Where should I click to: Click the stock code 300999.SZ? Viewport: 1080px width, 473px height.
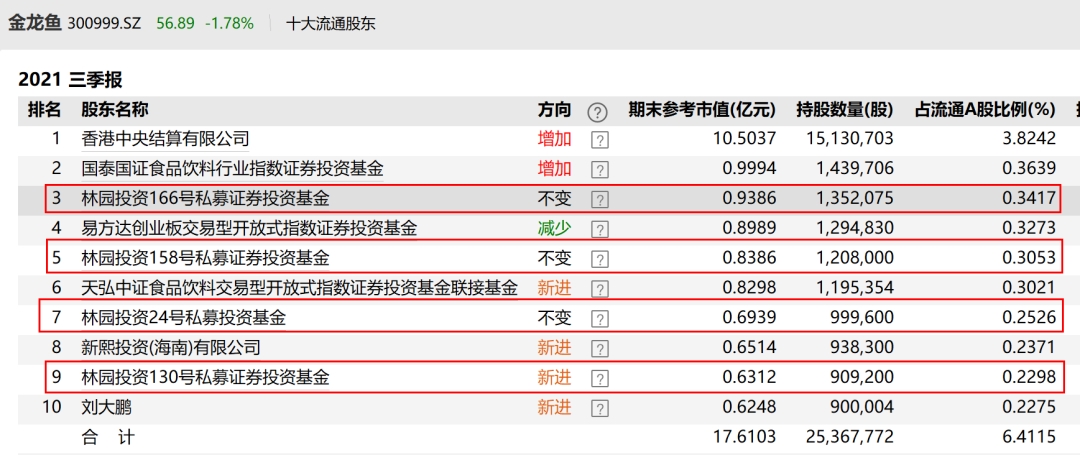point(104,23)
